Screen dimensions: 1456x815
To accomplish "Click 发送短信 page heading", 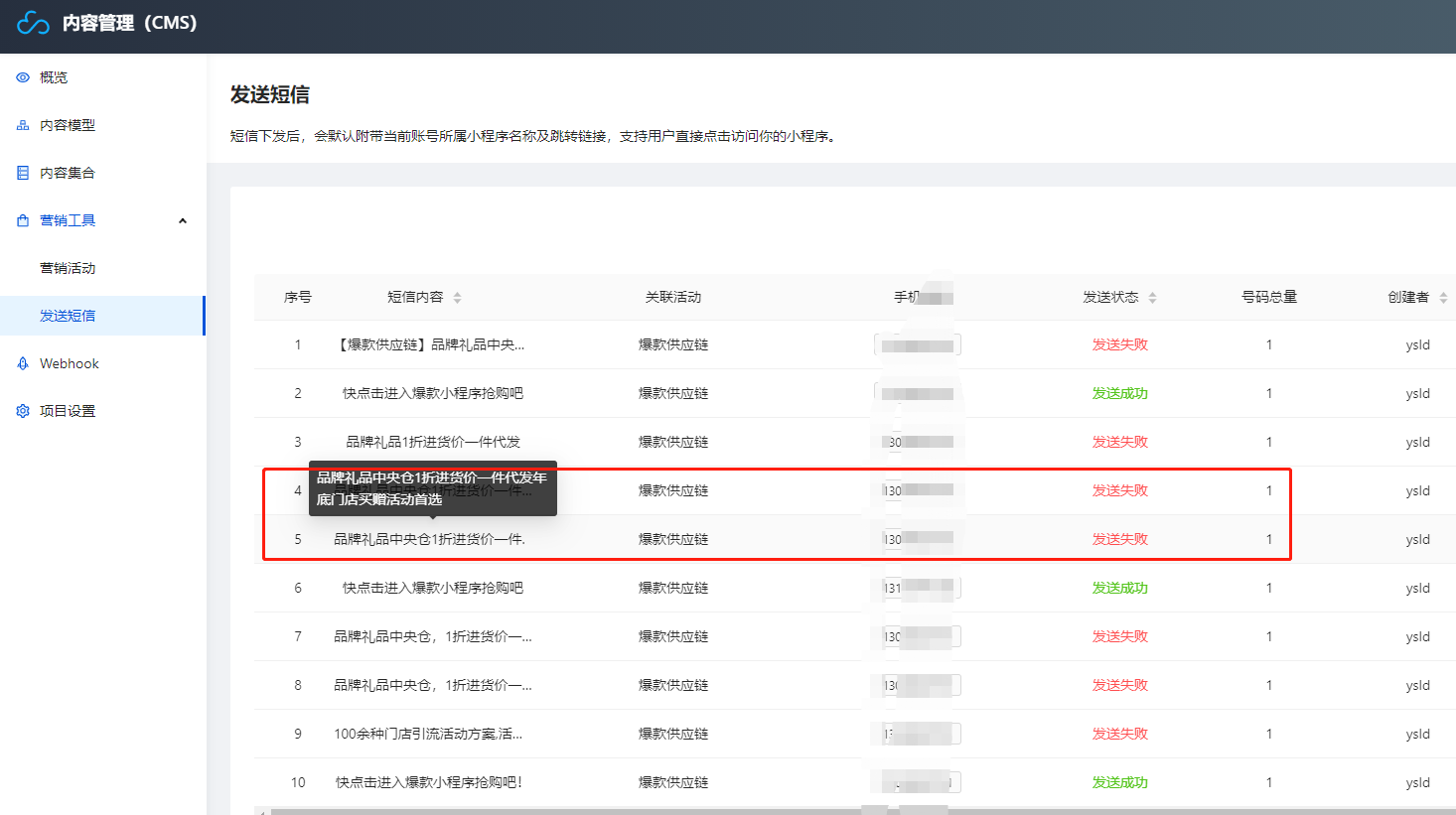I will (x=270, y=94).
